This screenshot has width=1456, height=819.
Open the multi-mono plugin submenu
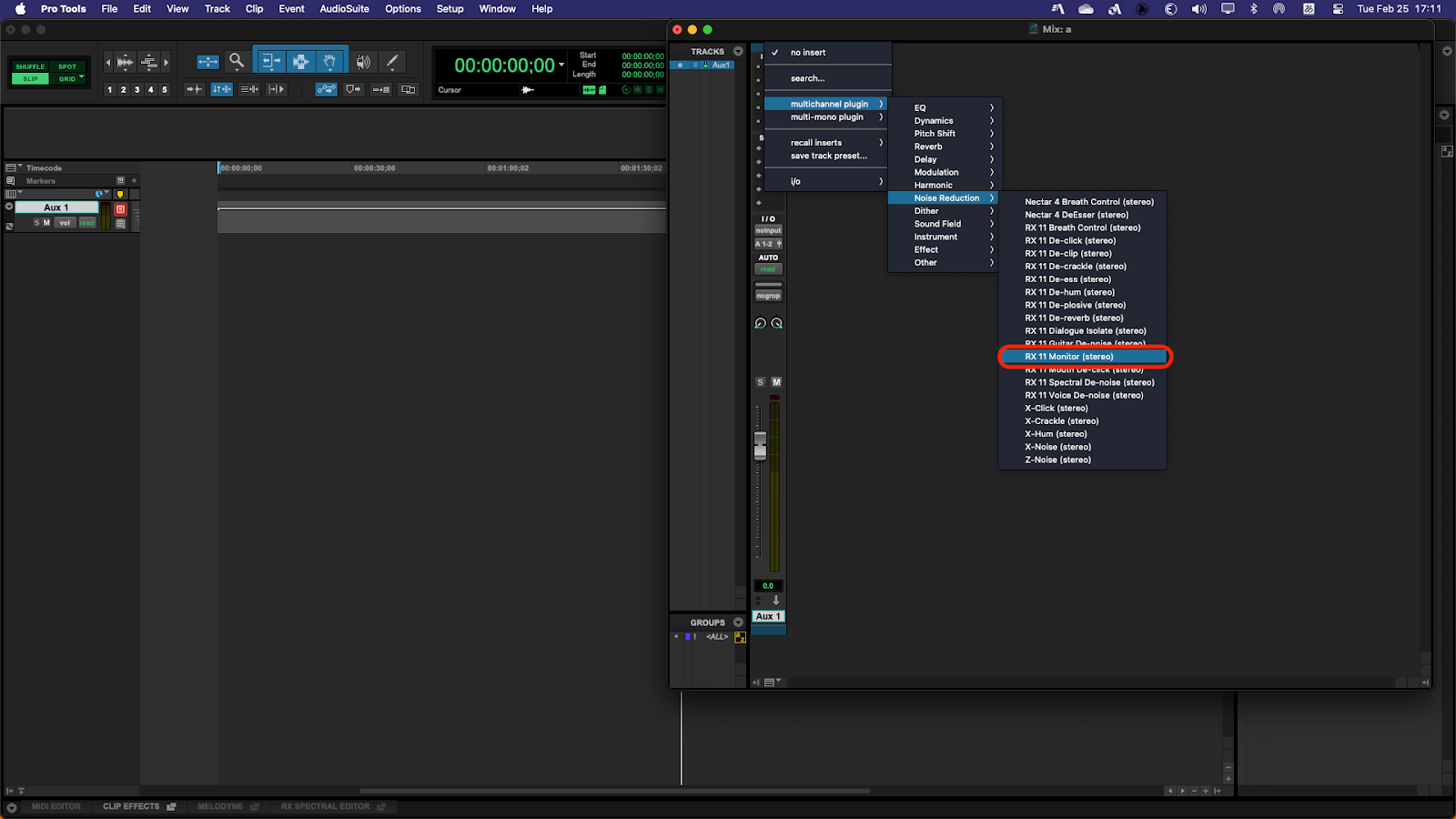tap(827, 117)
